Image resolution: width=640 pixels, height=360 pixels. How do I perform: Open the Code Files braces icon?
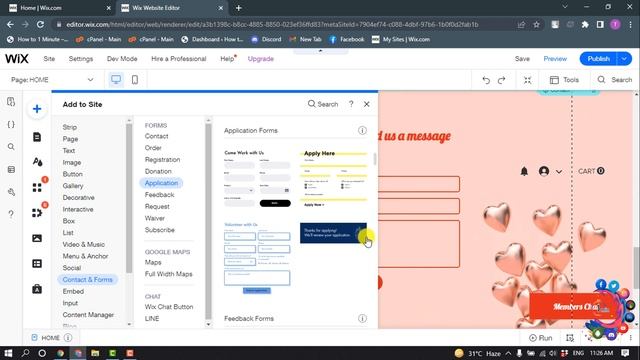coord(11,124)
